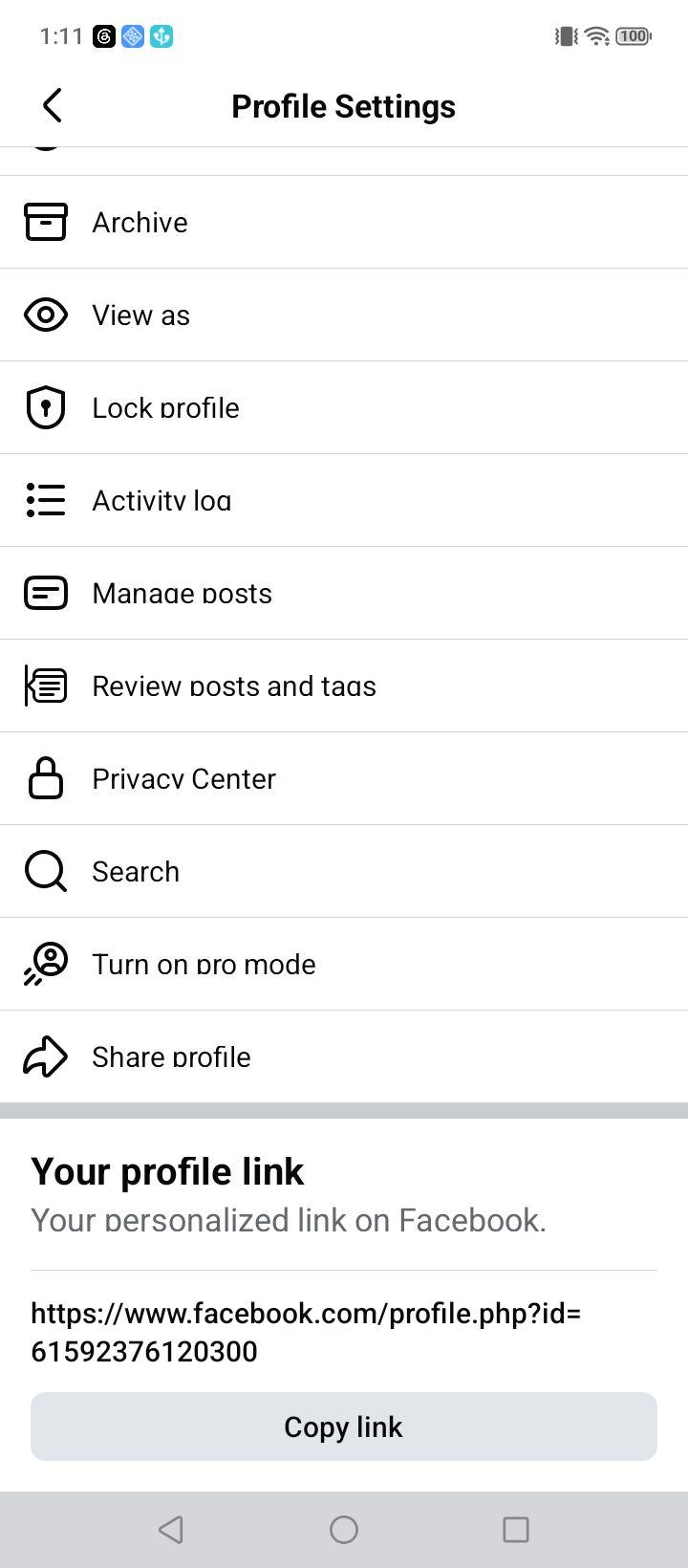Tap the pro mode person icon
The height and width of the screenshot is (1568, 688).
pyautogui.click(x=46, y=964)
